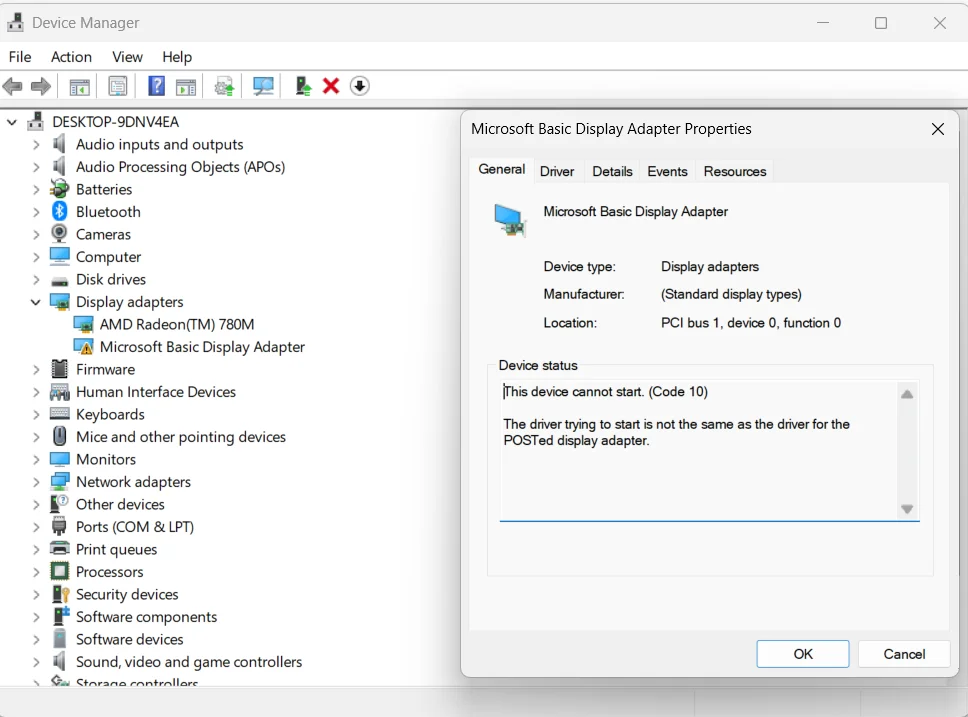Switch to the Events tab
The image size is (968, 717).
point(667,171)
